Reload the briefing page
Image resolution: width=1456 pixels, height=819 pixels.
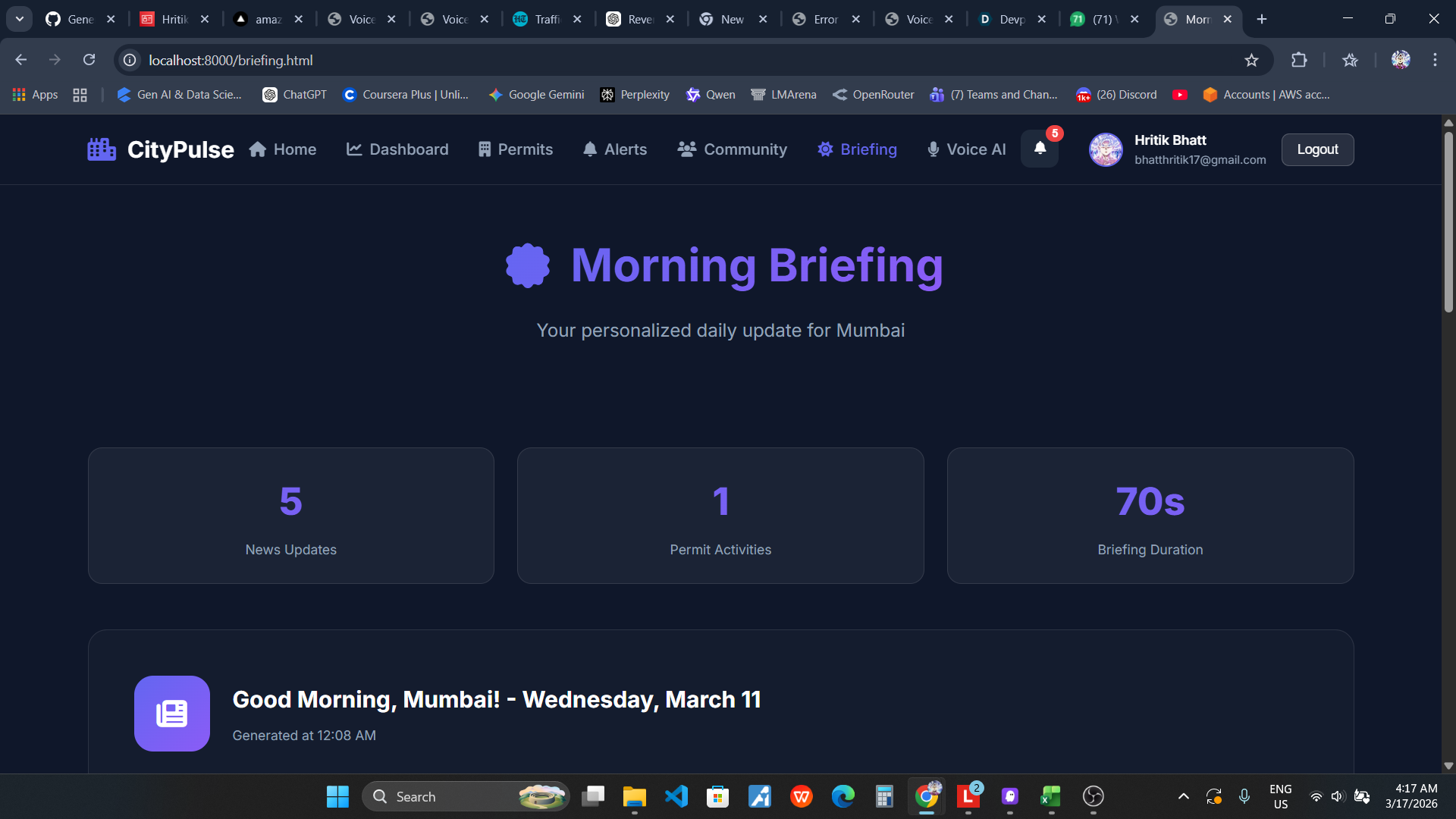89,60
